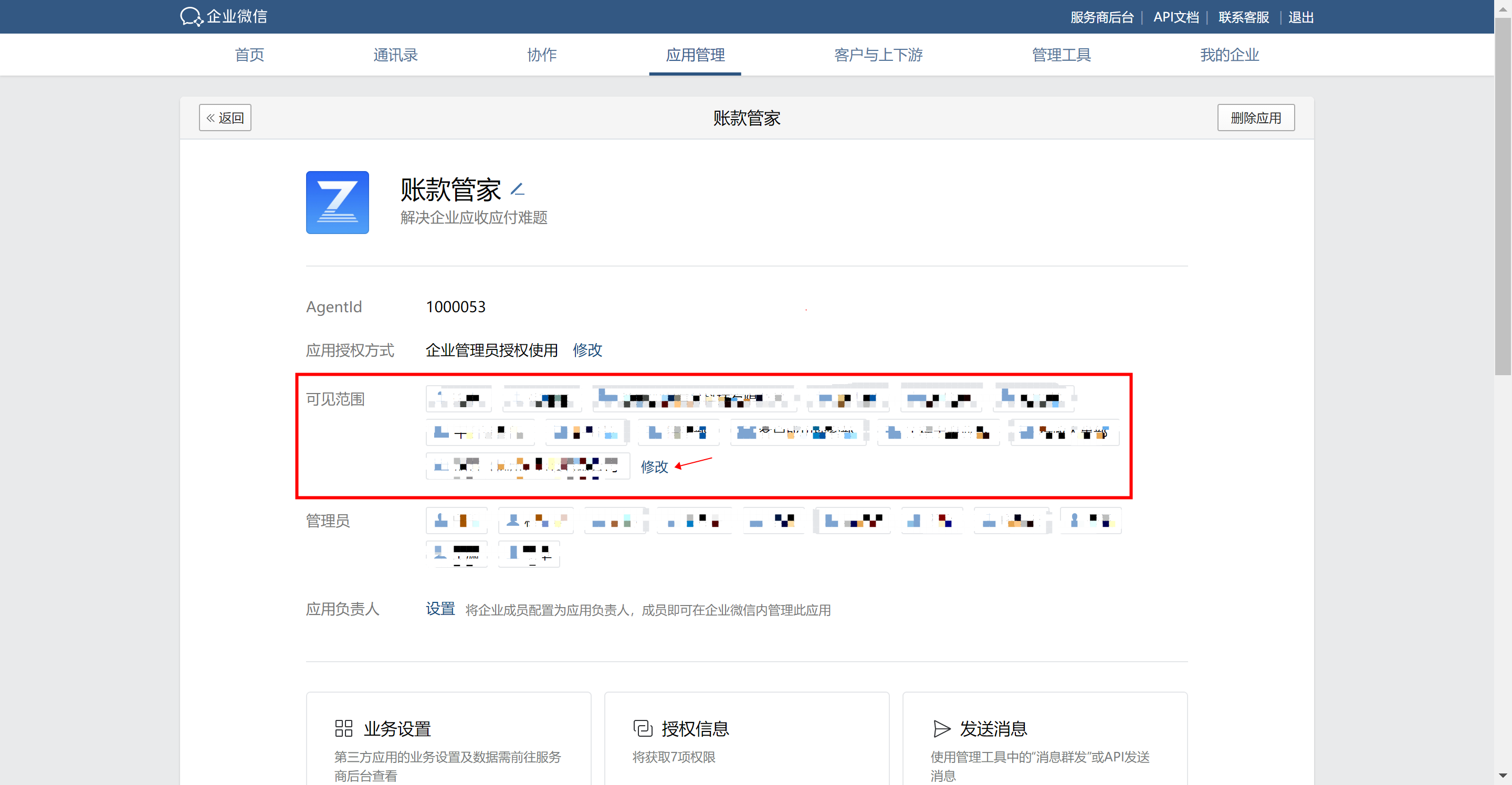Screen dimensions: 1512x785
Task: Click 退出 to log out
Action: (x=1301, y=17)
